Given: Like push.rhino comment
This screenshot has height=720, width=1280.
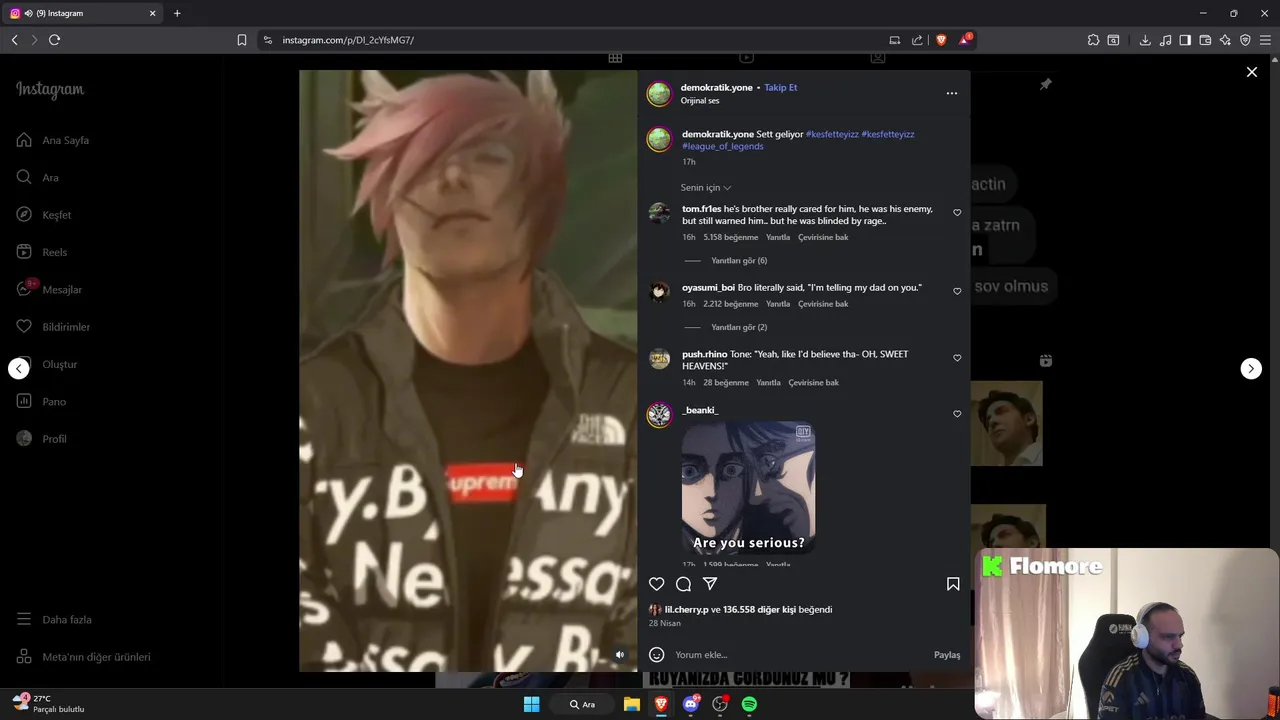Looking at the screenshot, I should pos(957,358).
